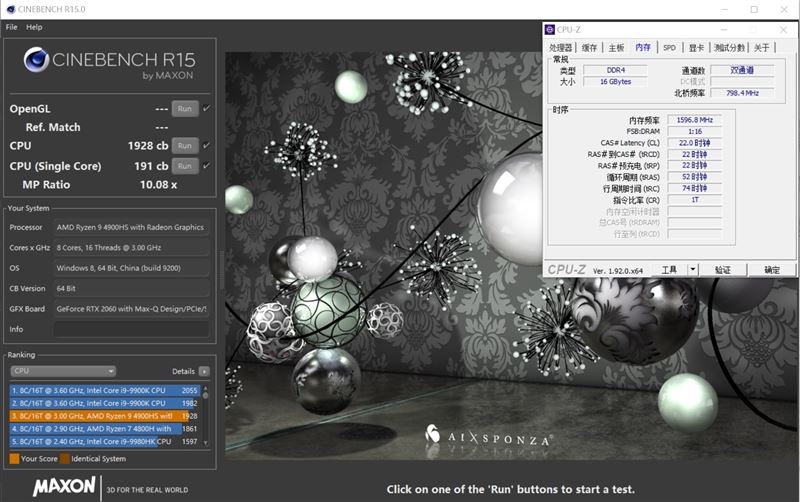Maximize the Cinebench window

[754, 9]
